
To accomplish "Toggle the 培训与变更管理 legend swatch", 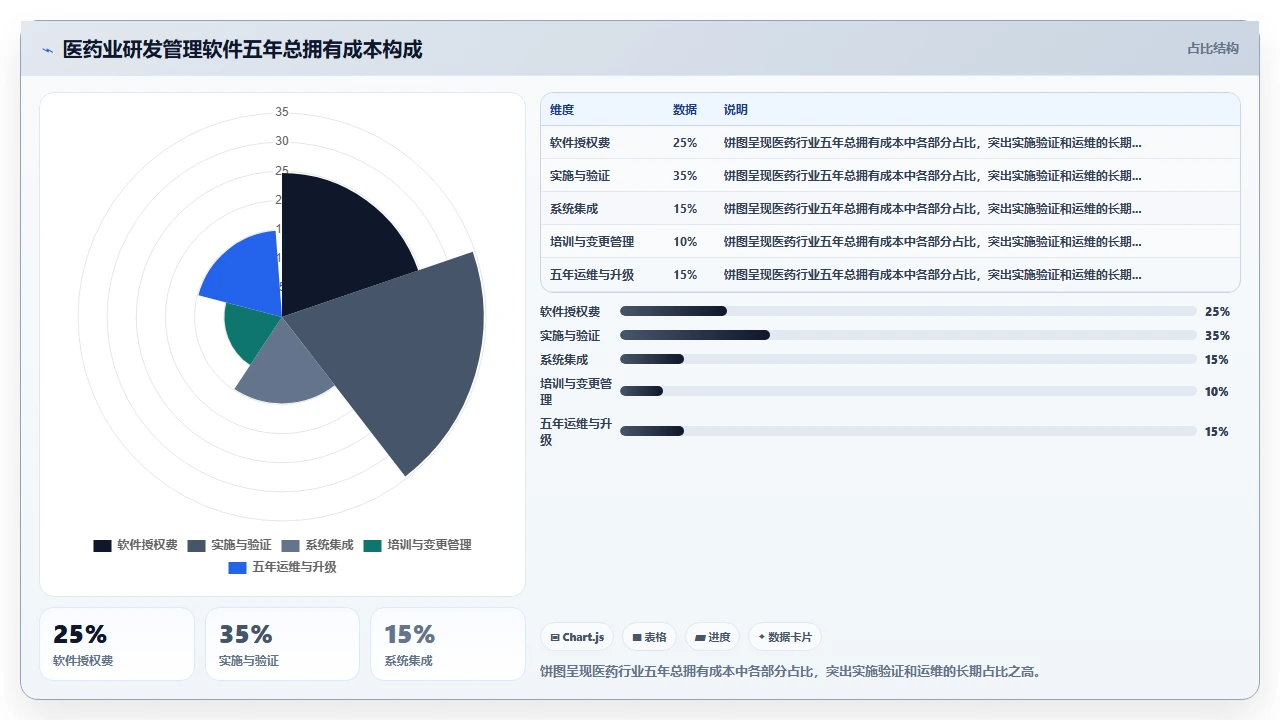I will click(x=372, y=545).
